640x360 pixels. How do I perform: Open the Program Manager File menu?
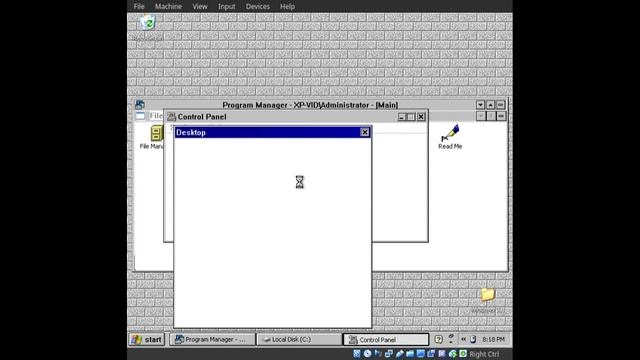[x=156, y=116]
